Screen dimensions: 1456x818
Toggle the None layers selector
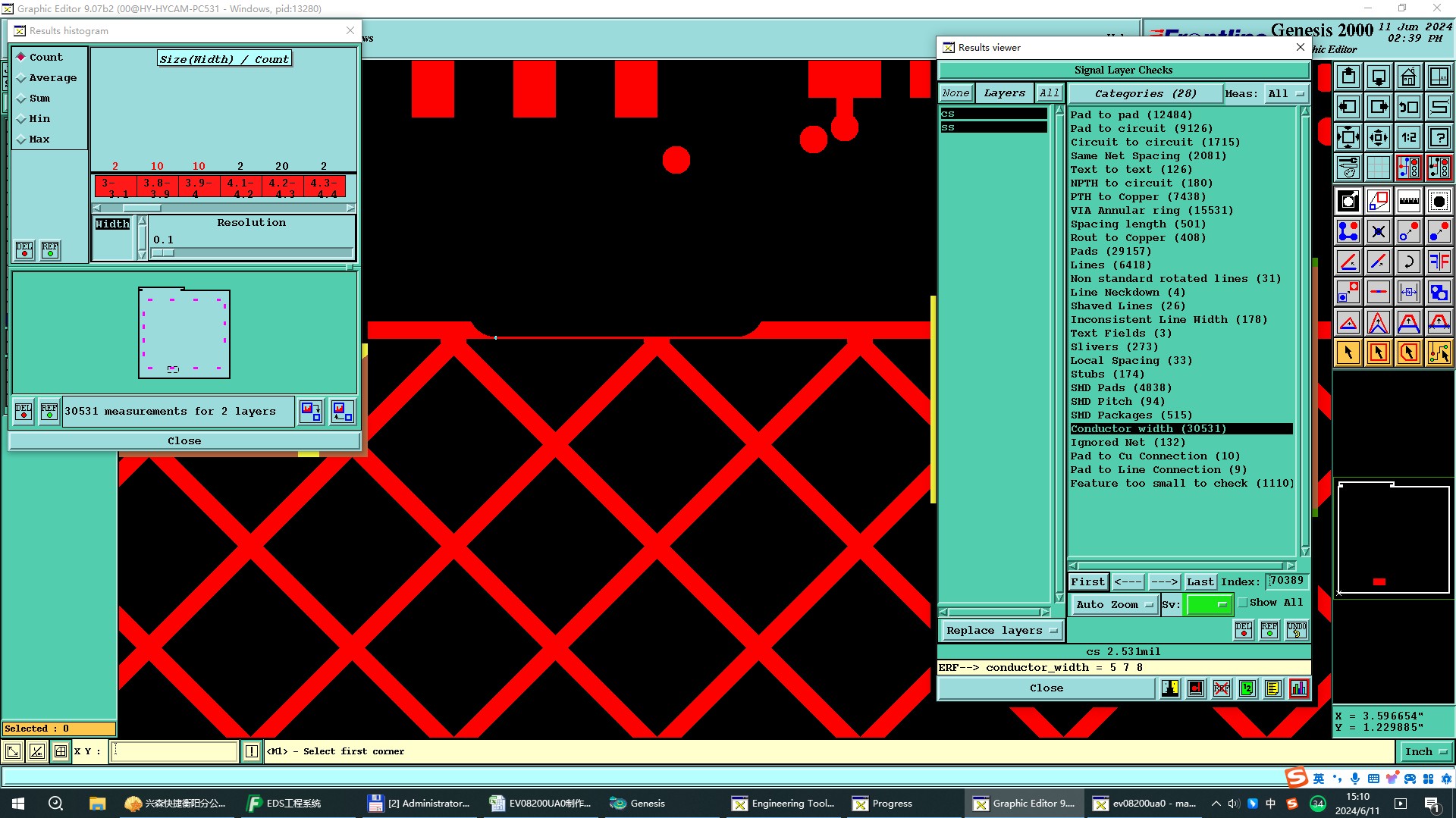(956, 93)
